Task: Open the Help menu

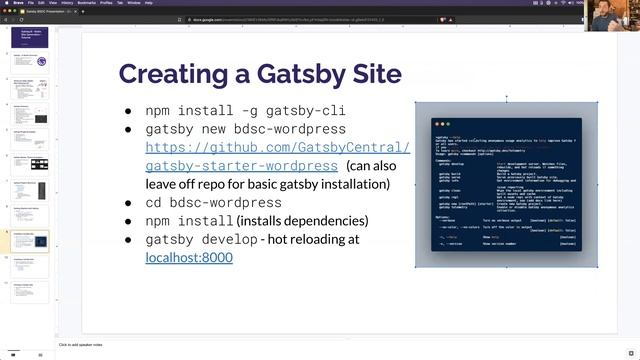Action: coord(149,2)
